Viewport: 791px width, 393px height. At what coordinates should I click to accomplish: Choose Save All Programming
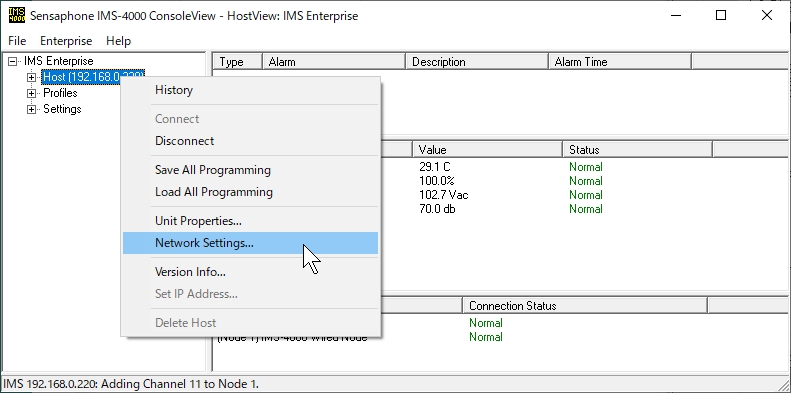pyautogui.click(x=250, y=170)
